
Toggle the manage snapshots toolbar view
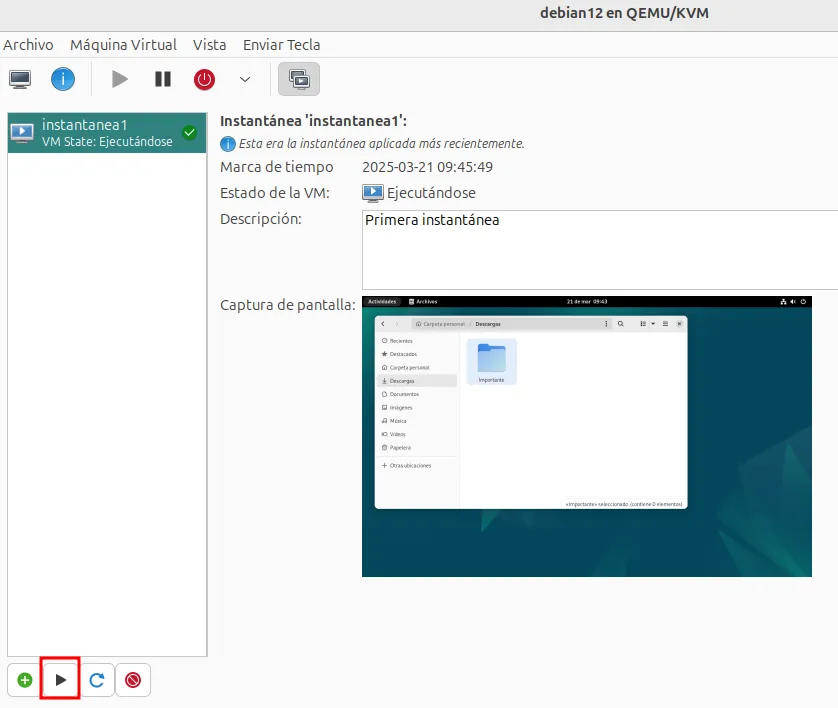point(299,79)
